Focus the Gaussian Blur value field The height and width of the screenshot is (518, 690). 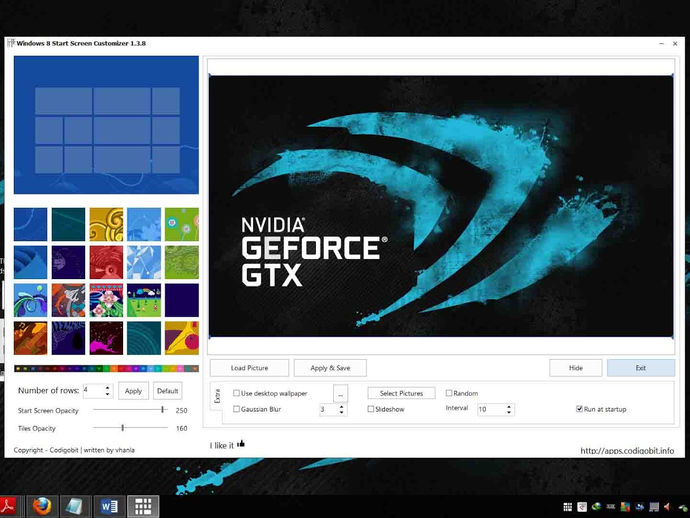pyautogui.click(x=328, y=409)
